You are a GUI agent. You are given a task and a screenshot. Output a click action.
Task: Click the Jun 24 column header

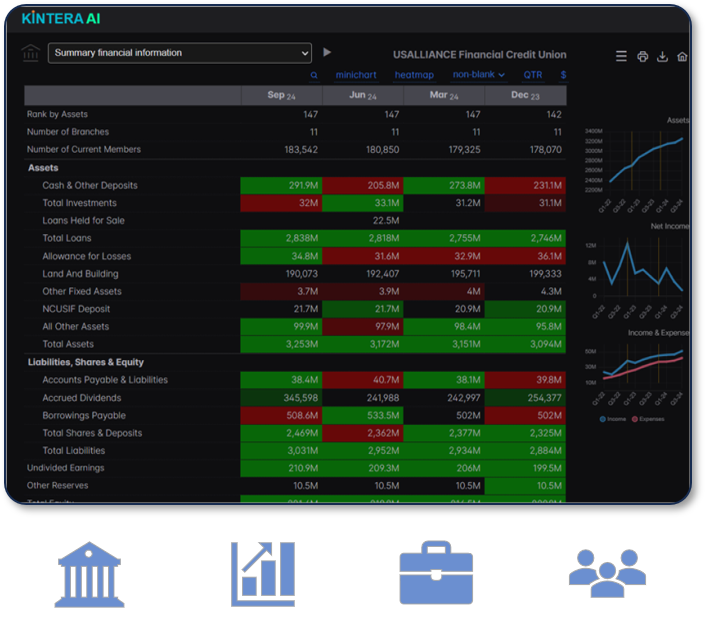click(363, 95)
